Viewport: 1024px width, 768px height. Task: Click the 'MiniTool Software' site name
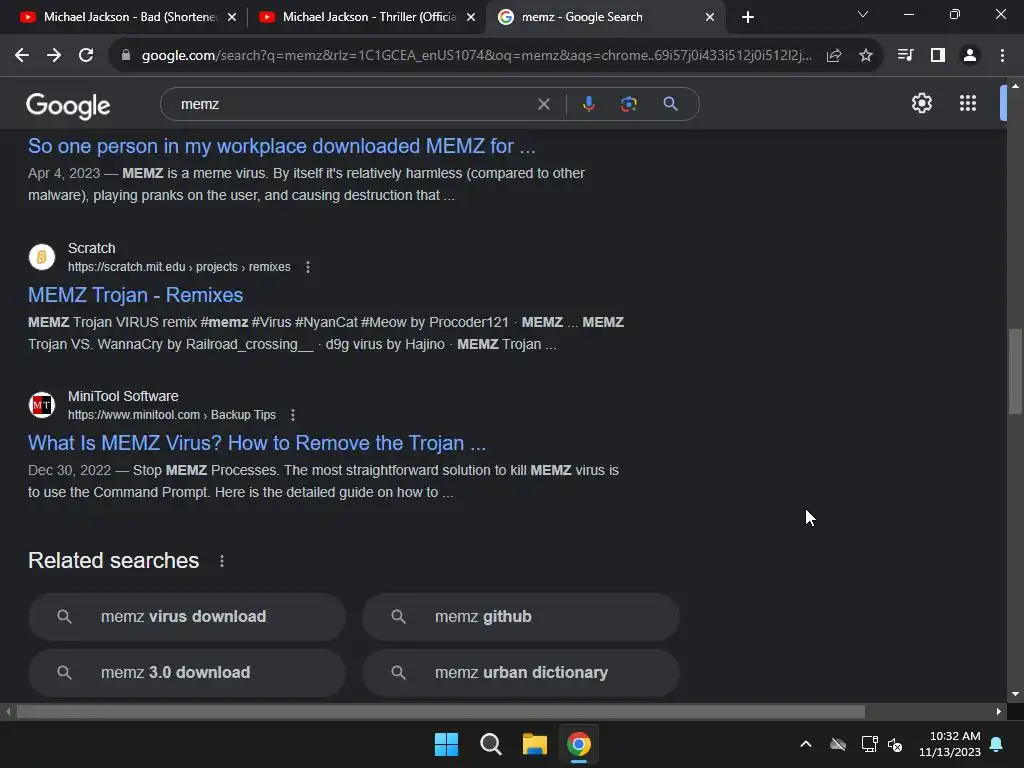123,396
